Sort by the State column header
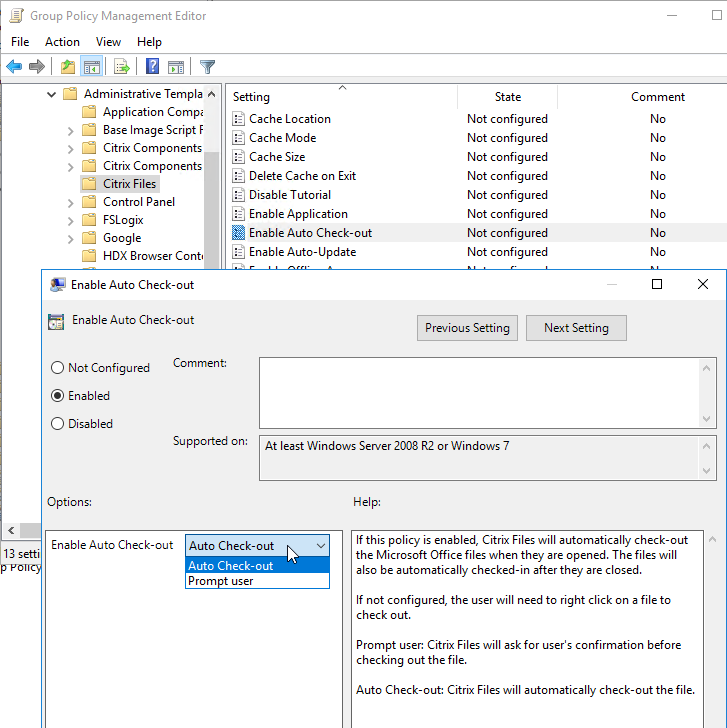The image size is (727, 728). coord(507,97)
